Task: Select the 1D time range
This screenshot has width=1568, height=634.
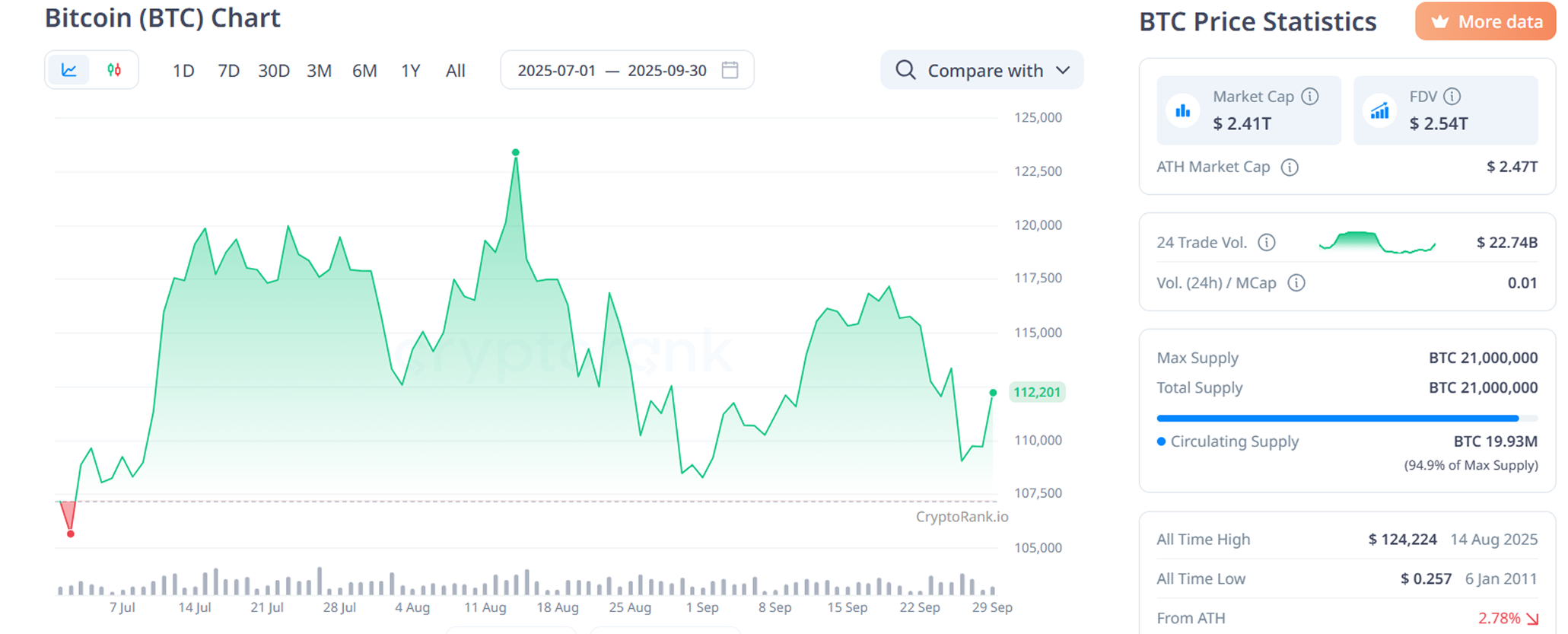Action: pos(183,71)
